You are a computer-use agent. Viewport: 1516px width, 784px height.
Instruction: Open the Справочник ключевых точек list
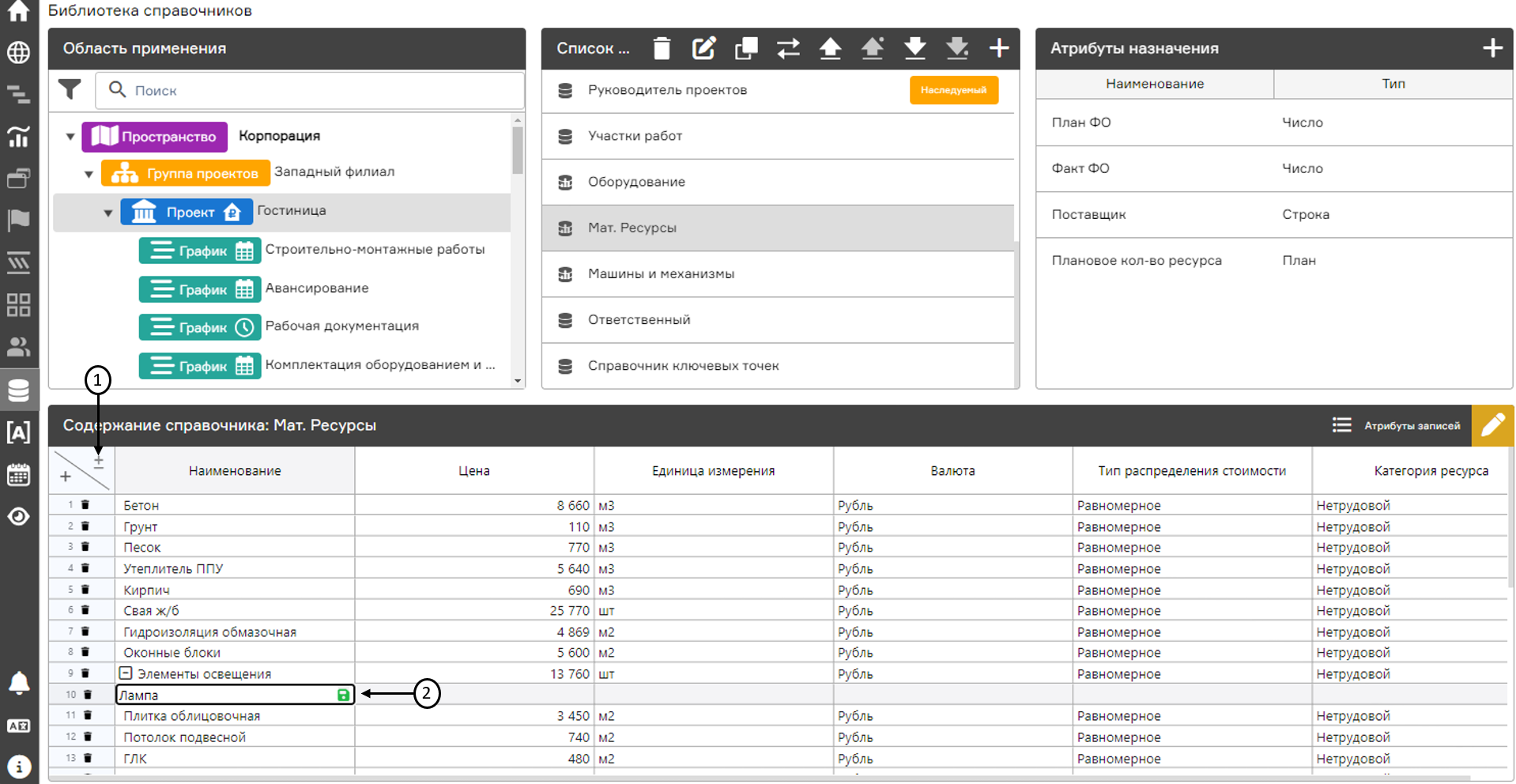tap(778, 366)
